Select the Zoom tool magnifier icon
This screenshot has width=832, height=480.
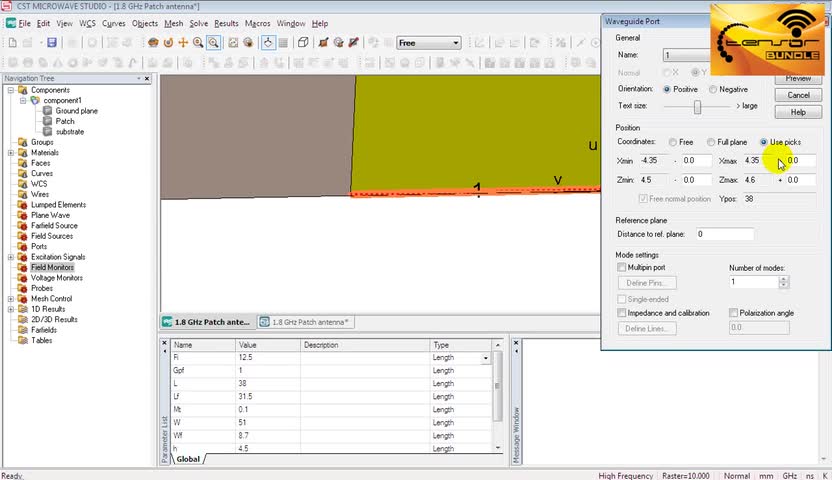point(198,43)
